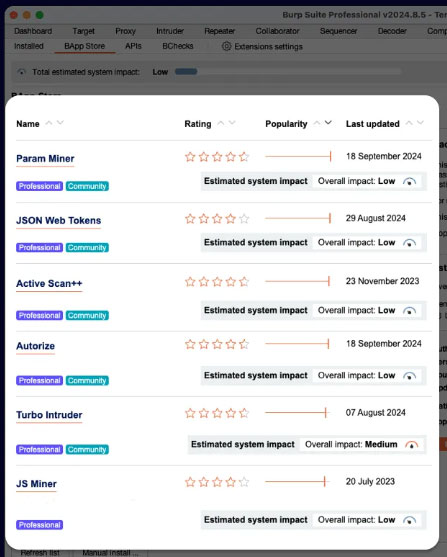The image size is (447, 557).
Task: Click the total estimated system impact gauge icon
Action: [21, 72]
